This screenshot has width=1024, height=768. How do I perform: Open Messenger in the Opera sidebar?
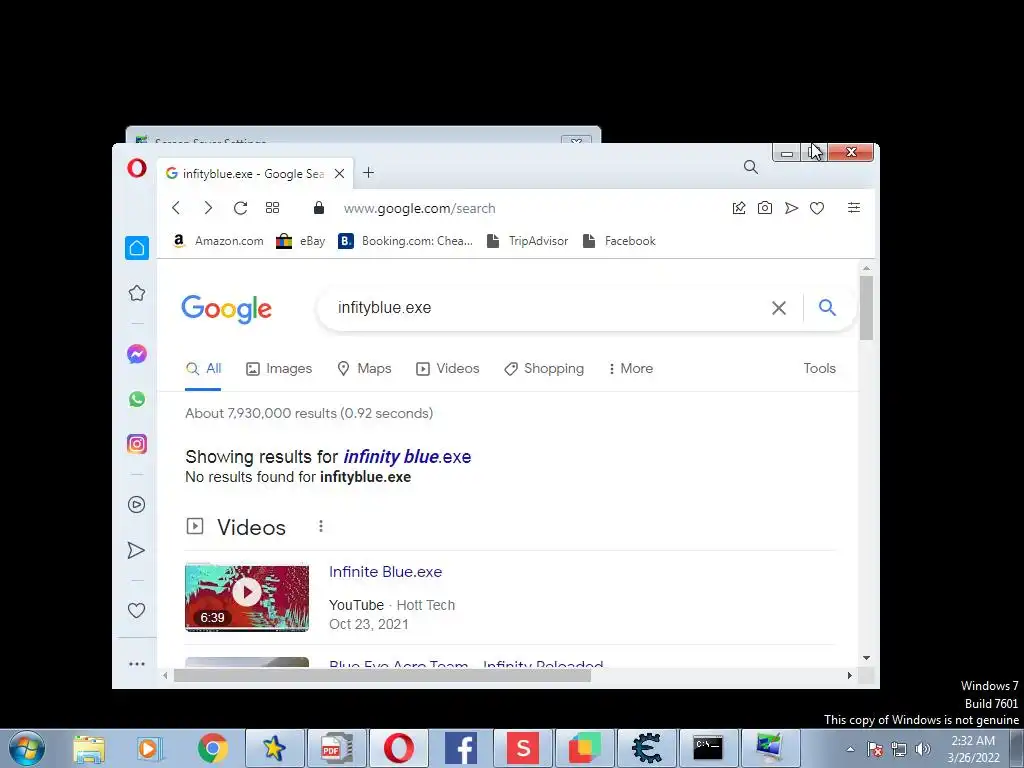click(136, 354)
